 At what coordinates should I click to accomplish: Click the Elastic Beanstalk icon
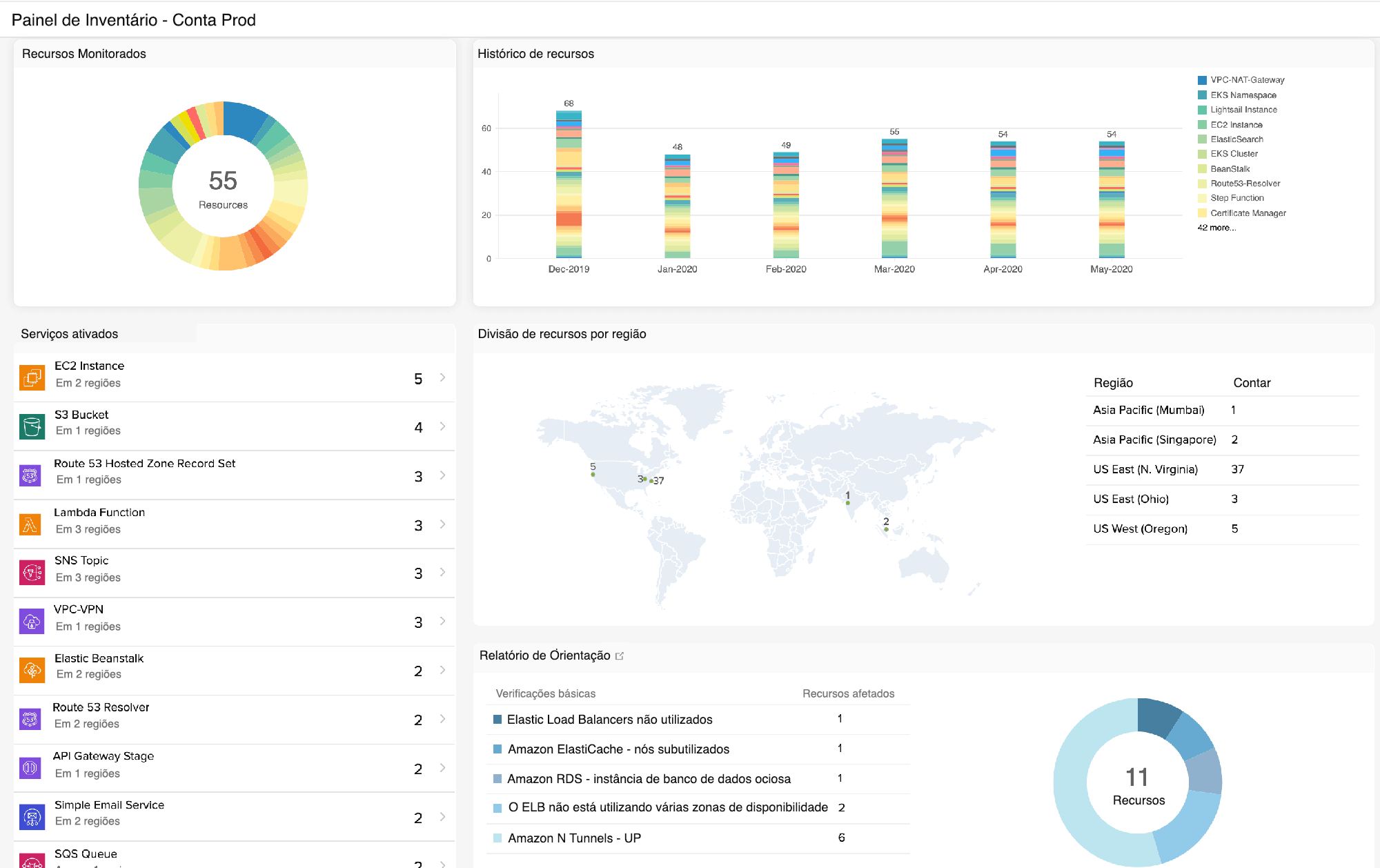point(31,669)
